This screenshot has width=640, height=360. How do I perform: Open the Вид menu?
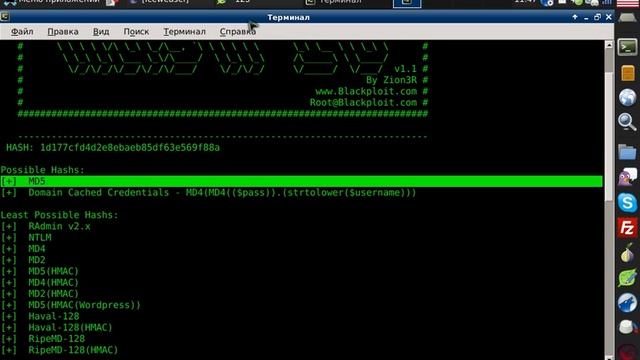[101, 31]
